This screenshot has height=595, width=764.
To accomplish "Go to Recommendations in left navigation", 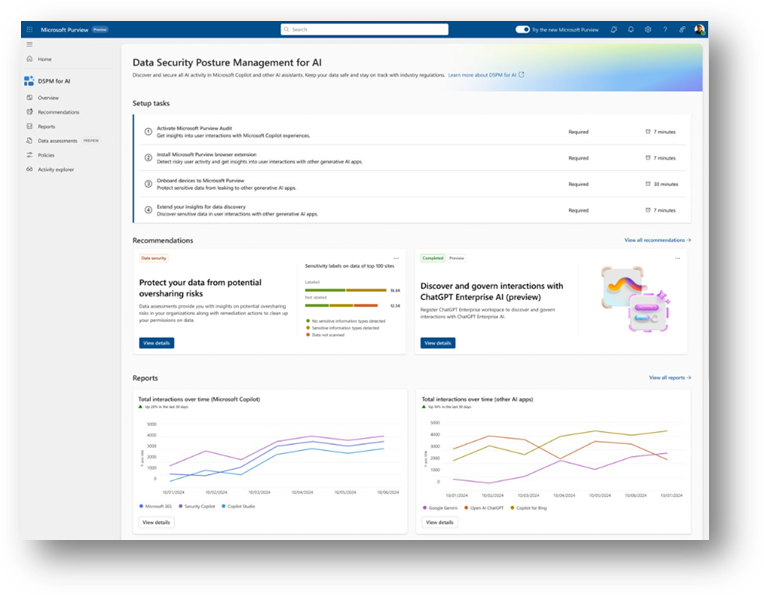I will tap(58, 112).
